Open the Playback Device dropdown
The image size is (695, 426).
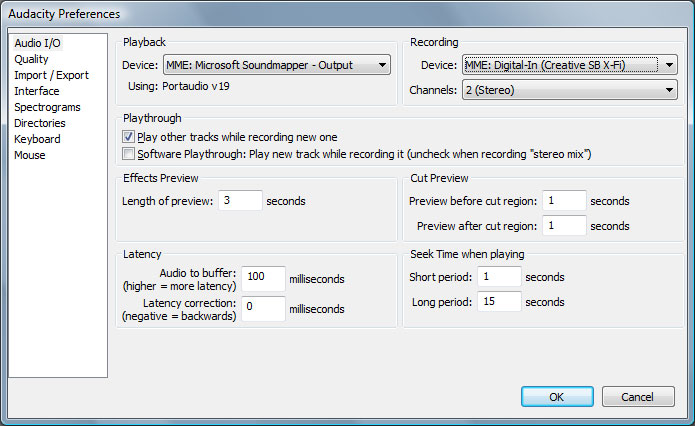pyautogui.click(x=276, y=66)
